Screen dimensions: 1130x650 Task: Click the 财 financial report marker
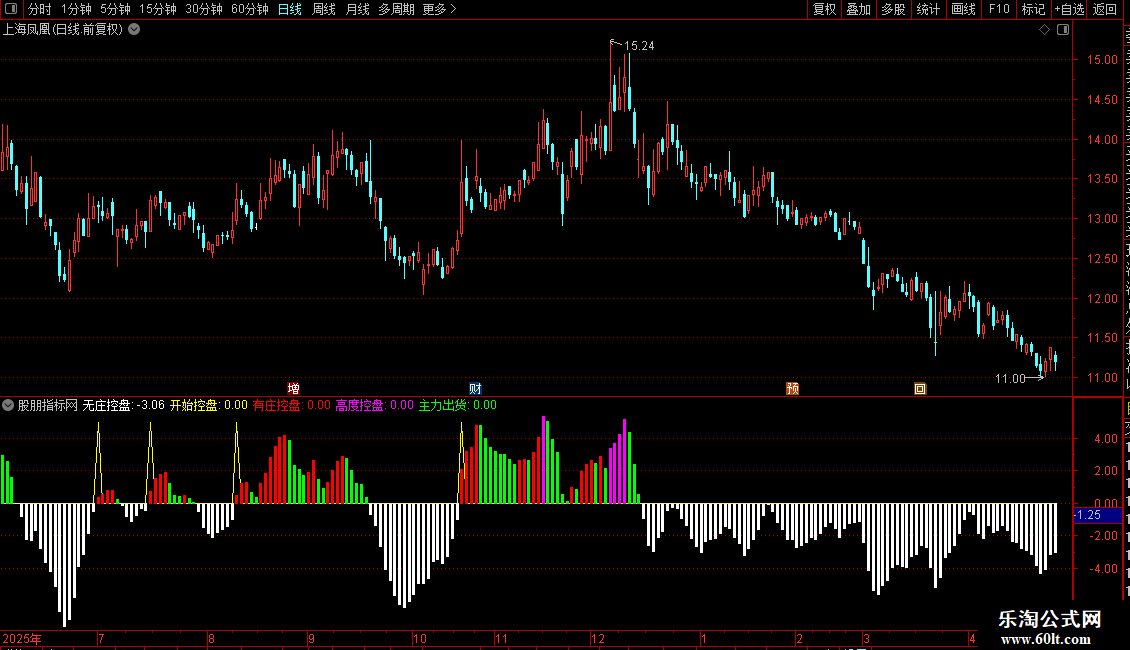pyautogui.click(x=476, y=388)
